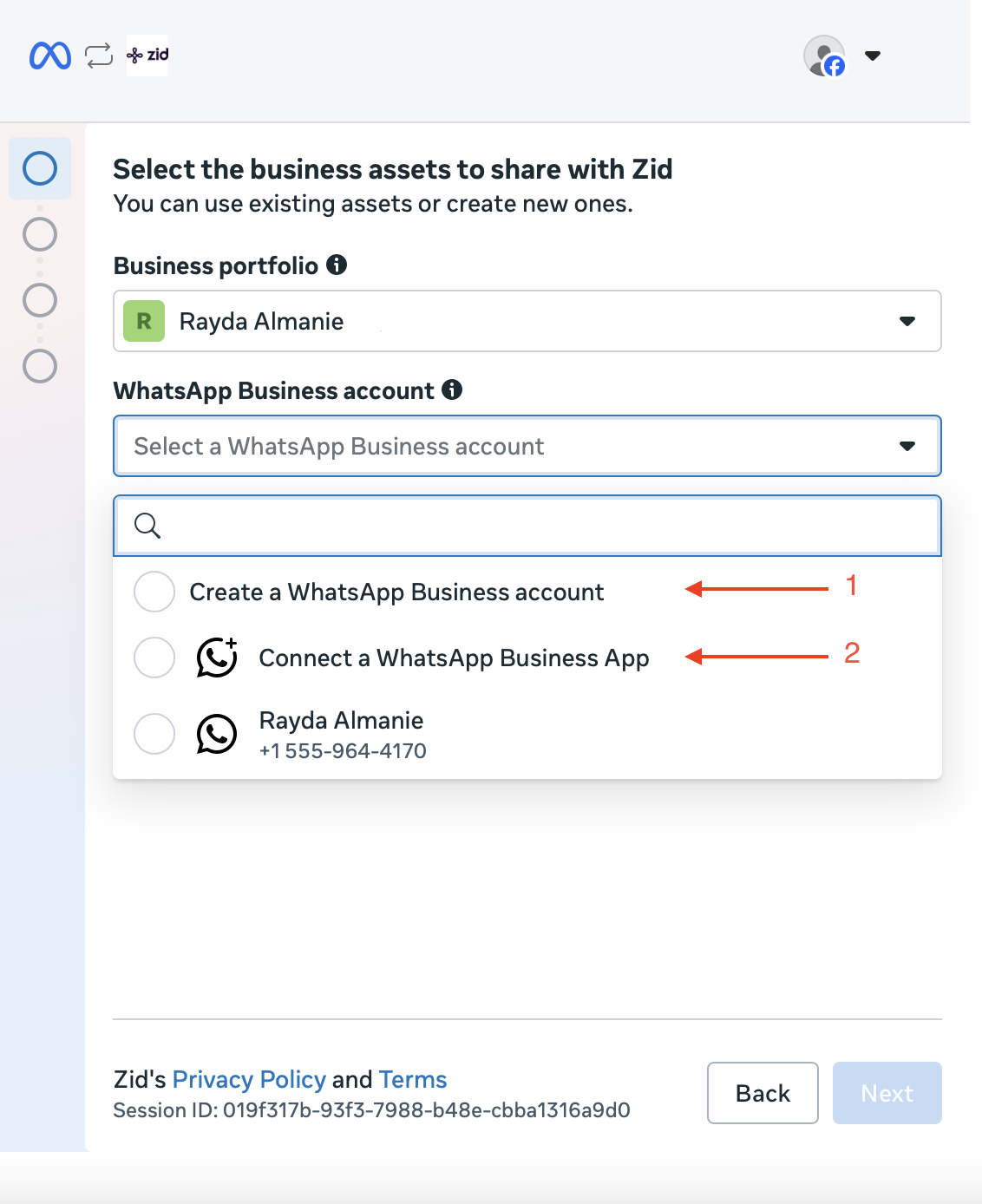The width and height of the screenshot is (982, 1204).
Task: Expand the account menu arrow at top right
Action: pyautogui.click(x=873, y=56)
